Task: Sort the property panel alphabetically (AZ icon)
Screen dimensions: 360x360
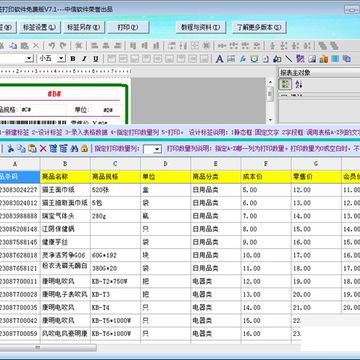Action: pos(299,84)
